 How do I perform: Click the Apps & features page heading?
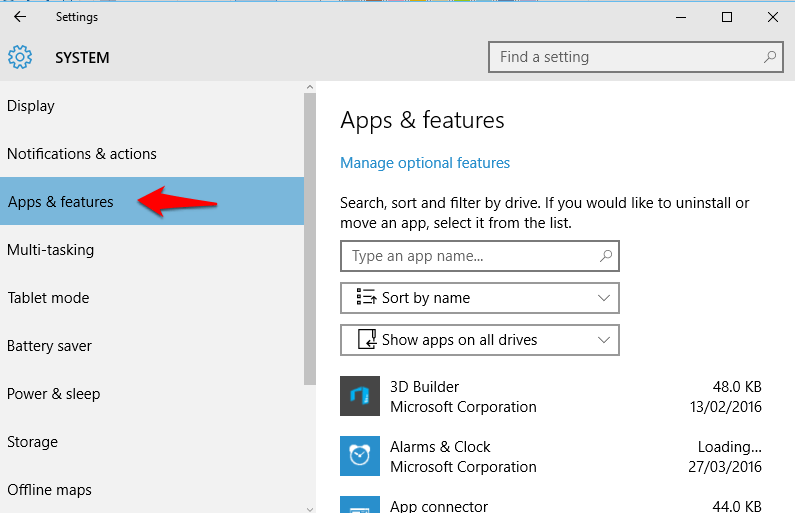point(422,121)
